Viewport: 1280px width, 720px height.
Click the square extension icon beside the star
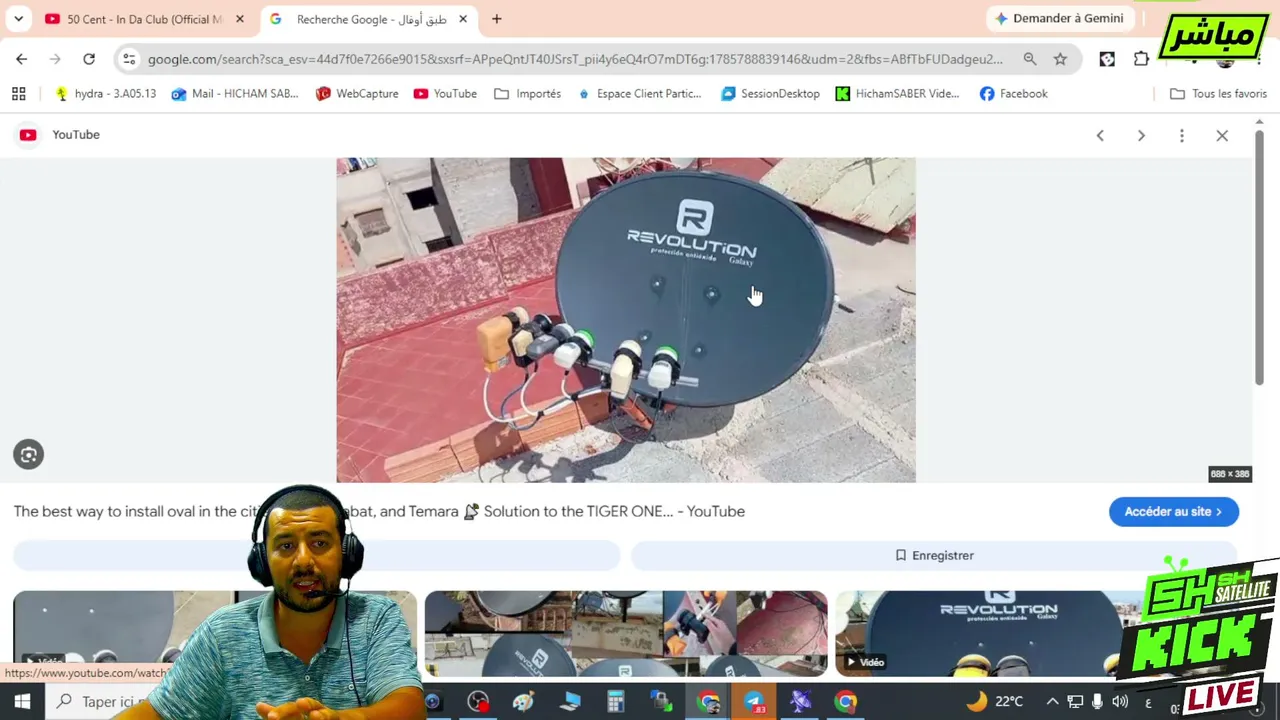(1107, 59)
